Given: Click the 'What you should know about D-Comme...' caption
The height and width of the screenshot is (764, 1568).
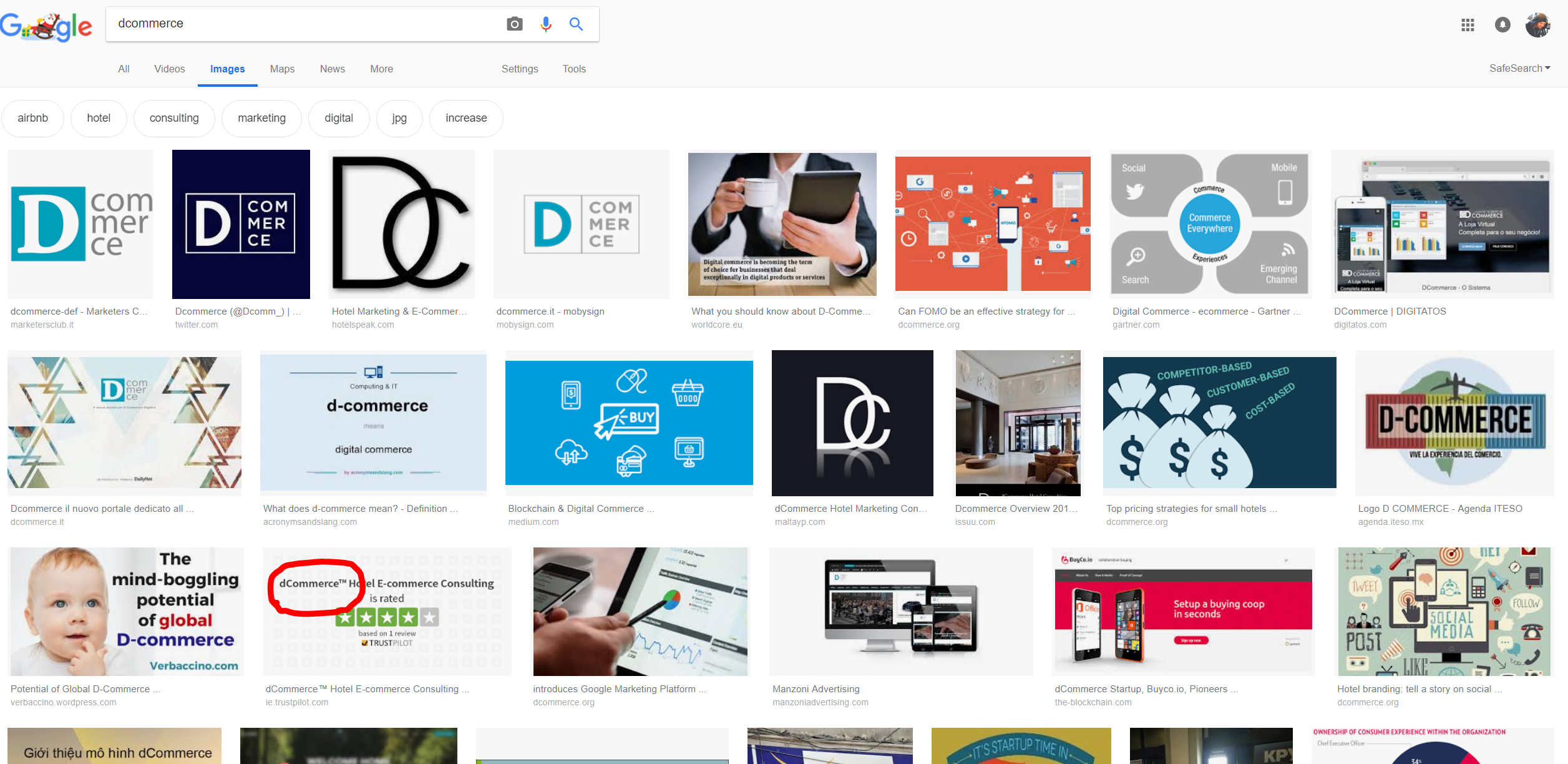Looking at the screenshot, I should [781, 311].
